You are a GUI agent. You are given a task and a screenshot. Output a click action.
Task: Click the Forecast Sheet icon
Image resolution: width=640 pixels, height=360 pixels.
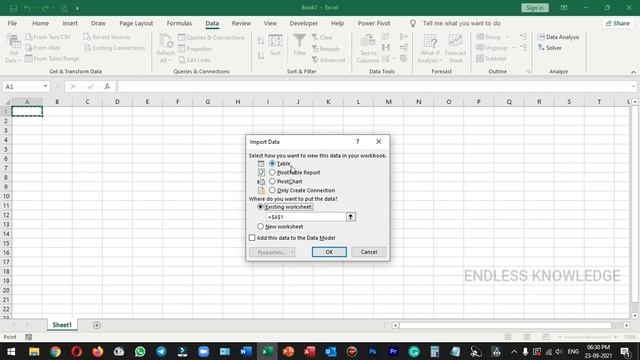(455, 49)
